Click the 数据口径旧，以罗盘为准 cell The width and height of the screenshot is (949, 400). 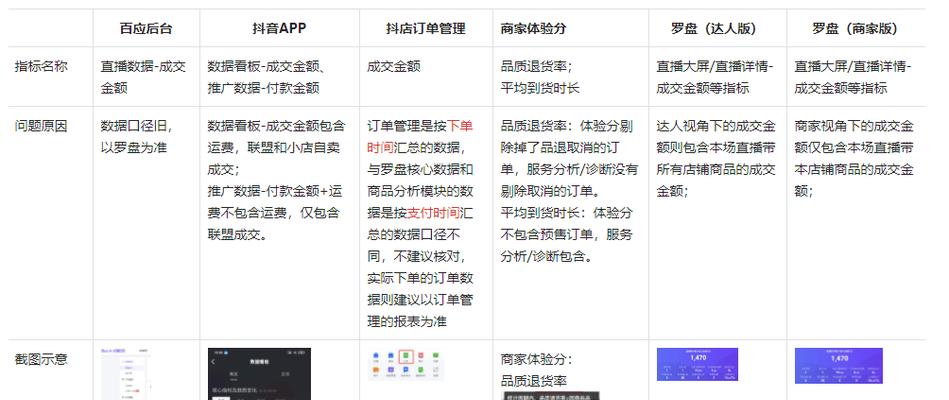(137, 137)
